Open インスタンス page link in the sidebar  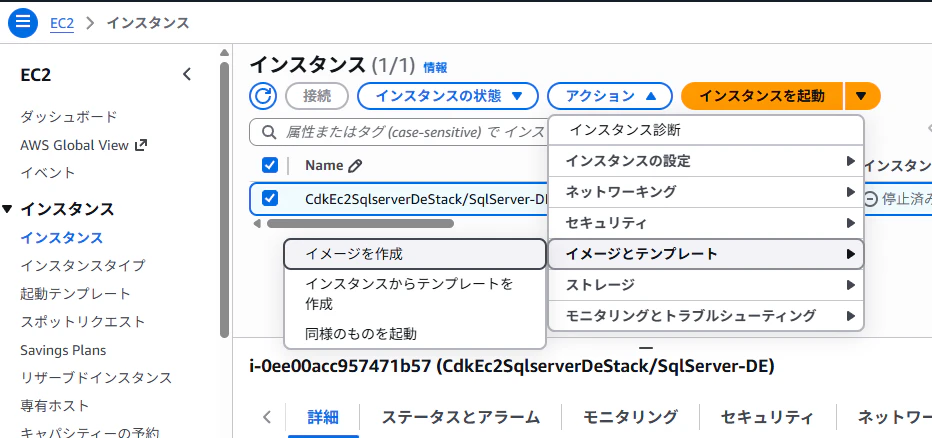click(x=62, y=238)
